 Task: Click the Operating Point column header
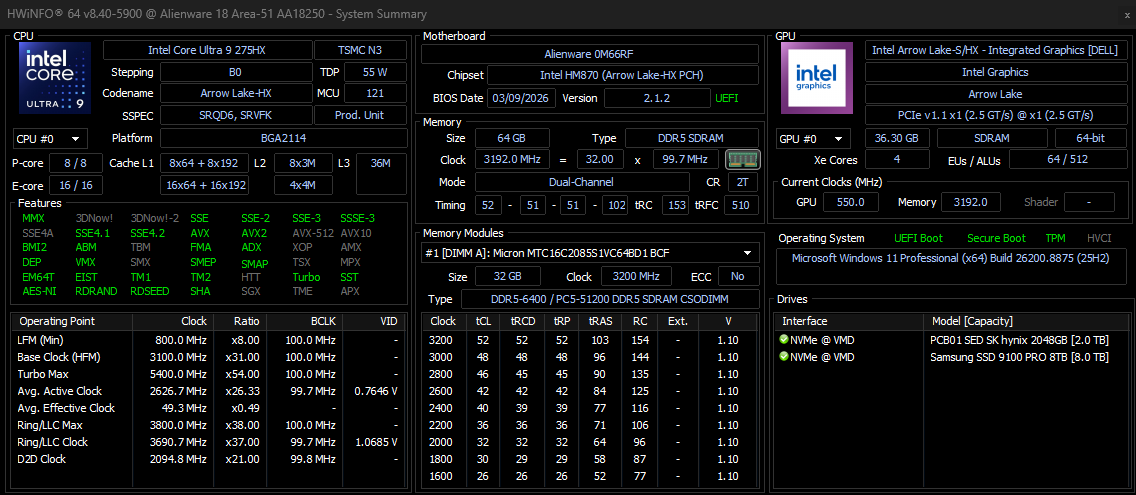pos(72,321)
